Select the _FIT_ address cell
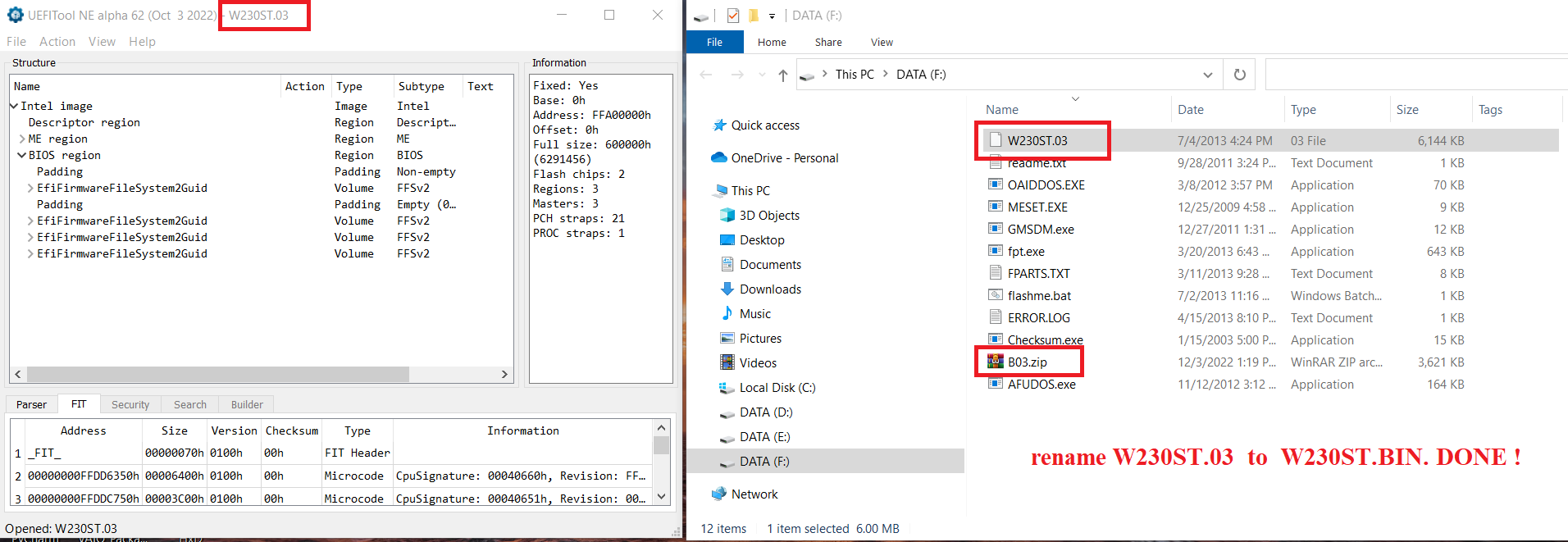The width and height of the screenshot is (1568, 542). click(83, 453)
